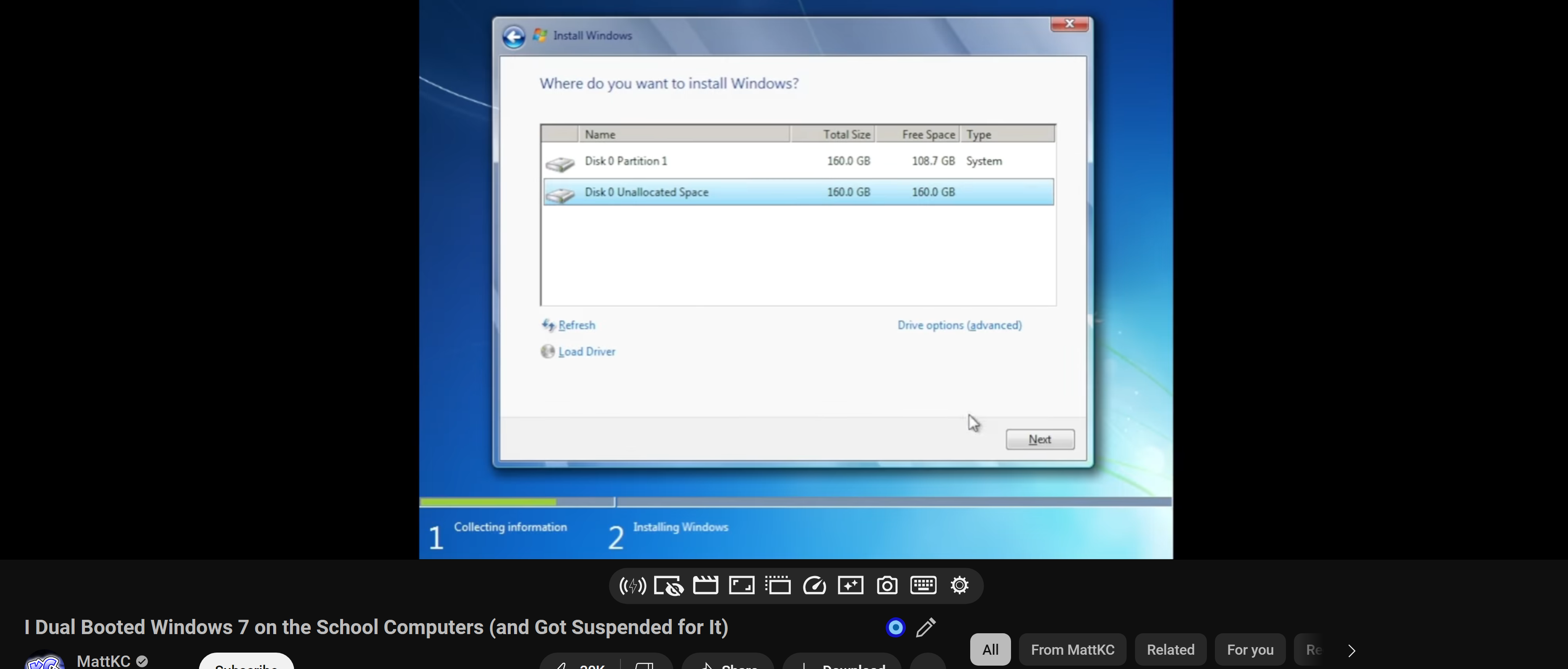
Task: Toggle the hide-screen crossed-eye icon
Action: pyautogui.click(x=668, y=586)
